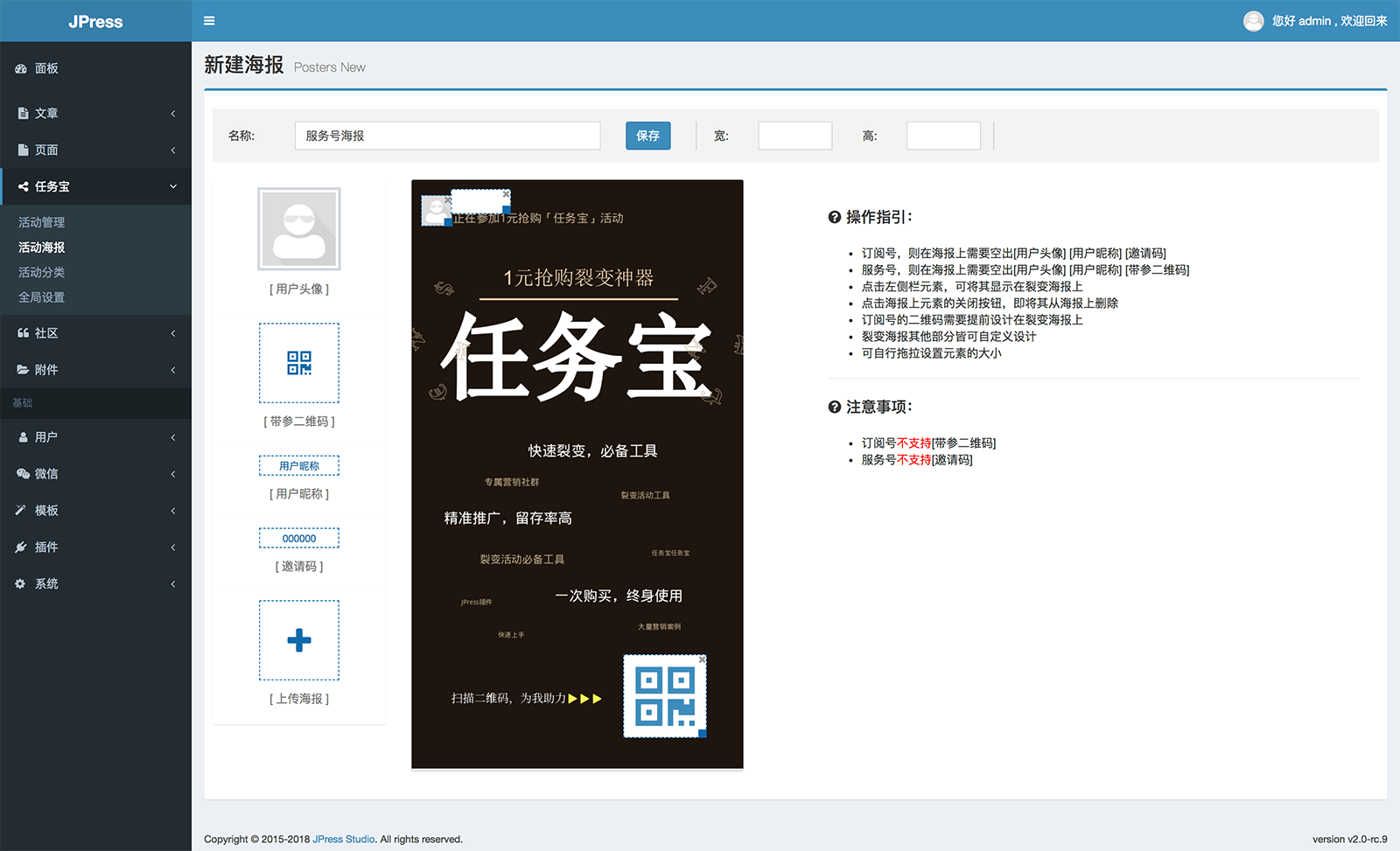Expand the 插件 menu
This screenshot has width=1400, height=851.
95,547
